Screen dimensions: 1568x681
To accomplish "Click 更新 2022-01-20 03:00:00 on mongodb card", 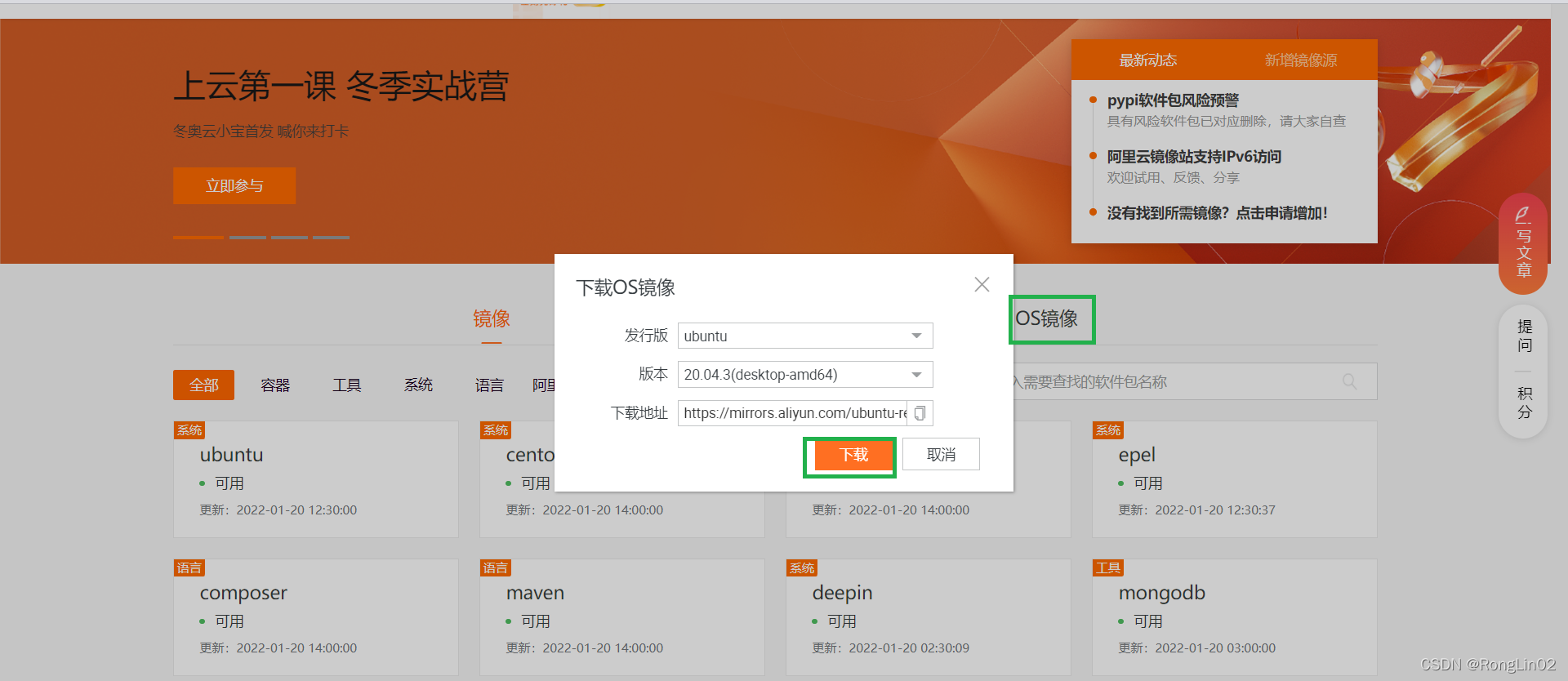I will [1196, 648].
